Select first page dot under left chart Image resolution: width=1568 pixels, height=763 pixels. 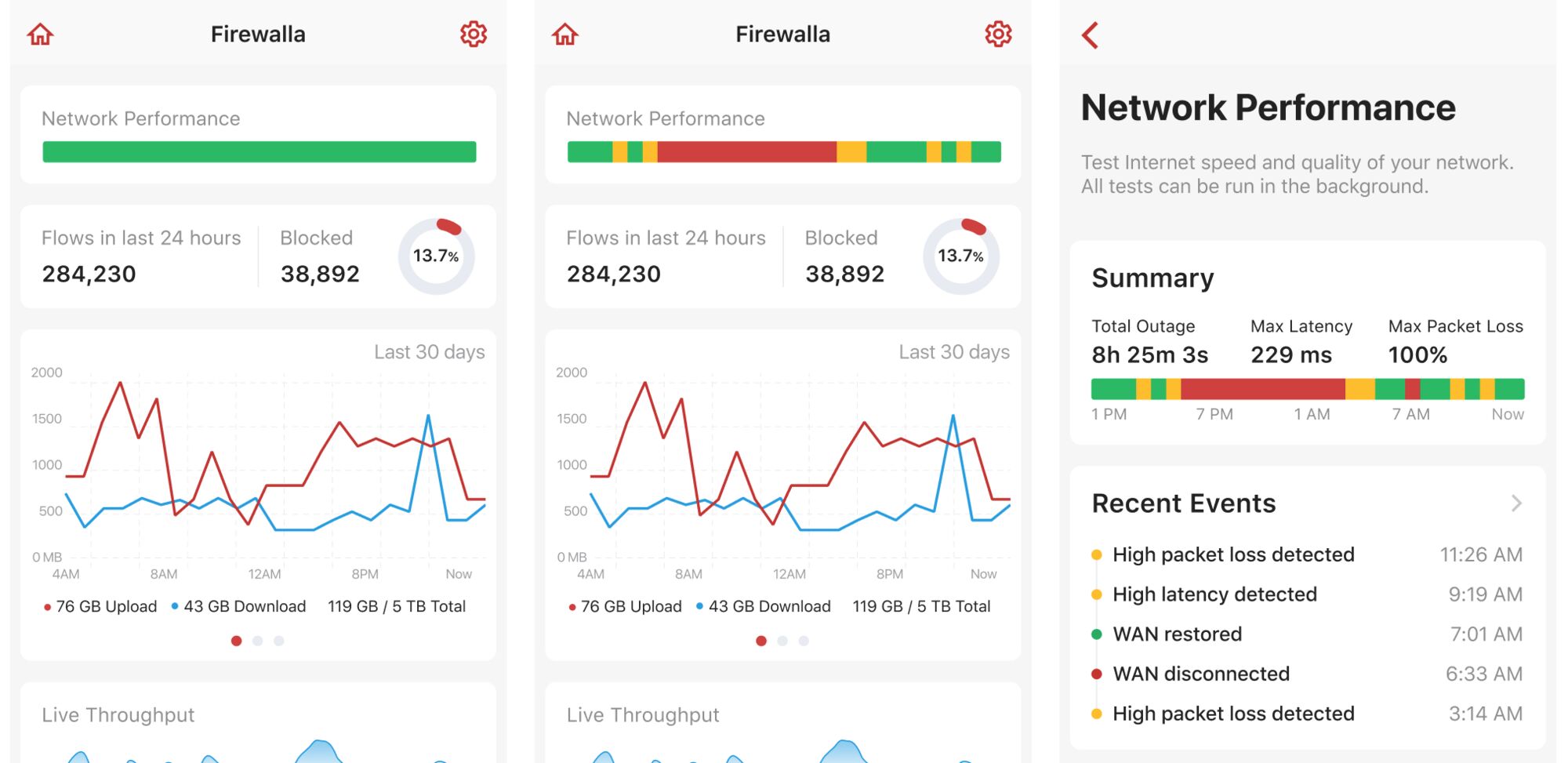[236, 641]
